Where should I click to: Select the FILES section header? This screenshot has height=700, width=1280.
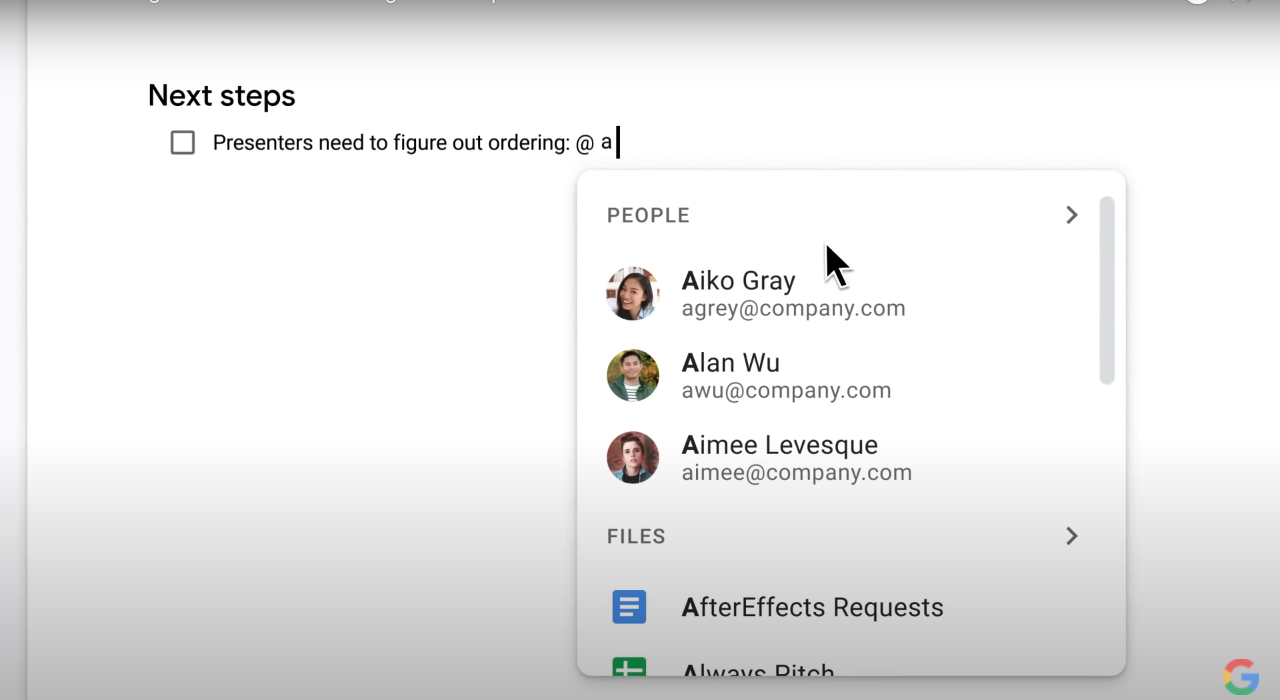pyautogui.click(x=636, y=536)
